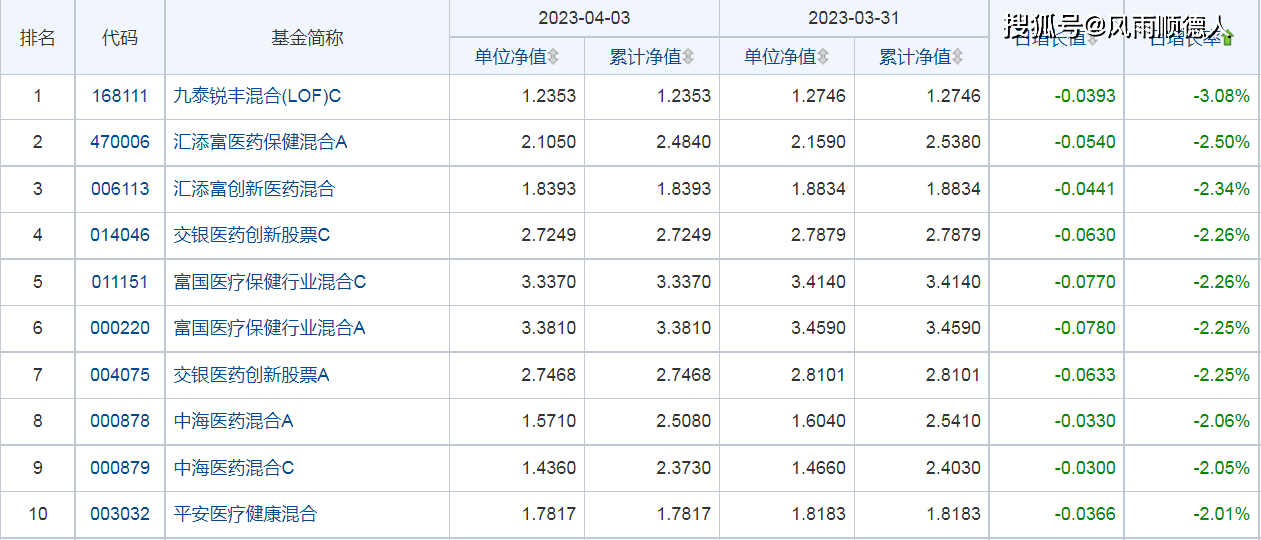Image resolution: width=1261 pixels, height=540 pixels.
Task: Click sort icon beside 2023-03-31 累计净值
Action: [958, 58]
